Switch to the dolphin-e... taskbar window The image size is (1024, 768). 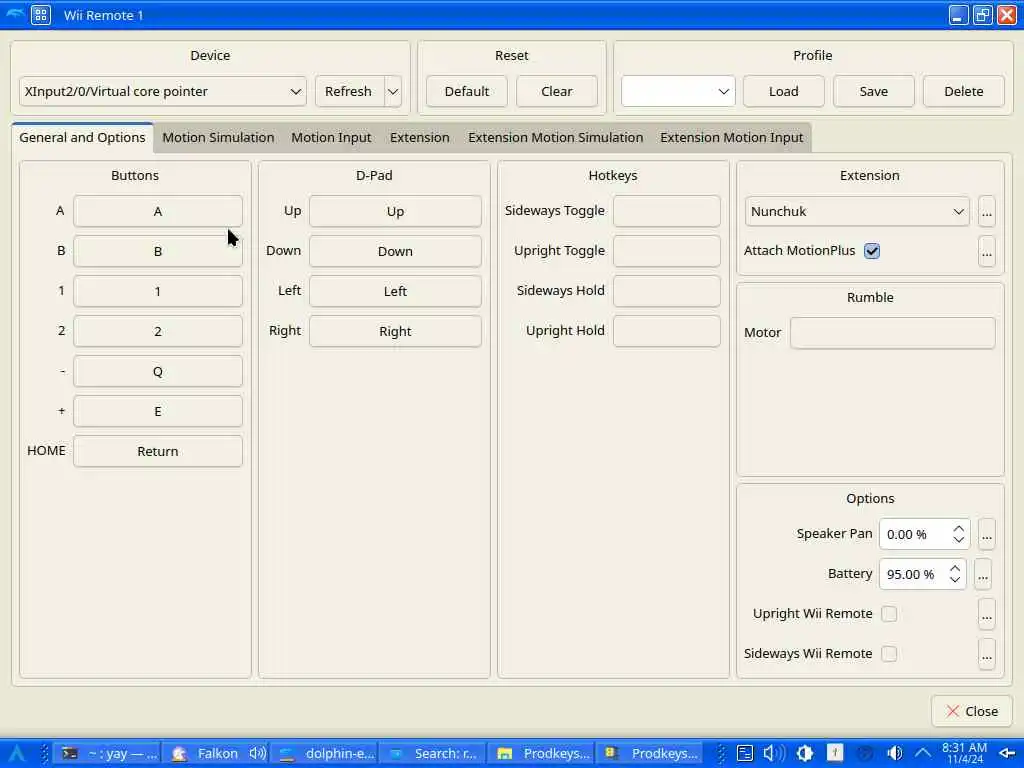coord(325,753)
